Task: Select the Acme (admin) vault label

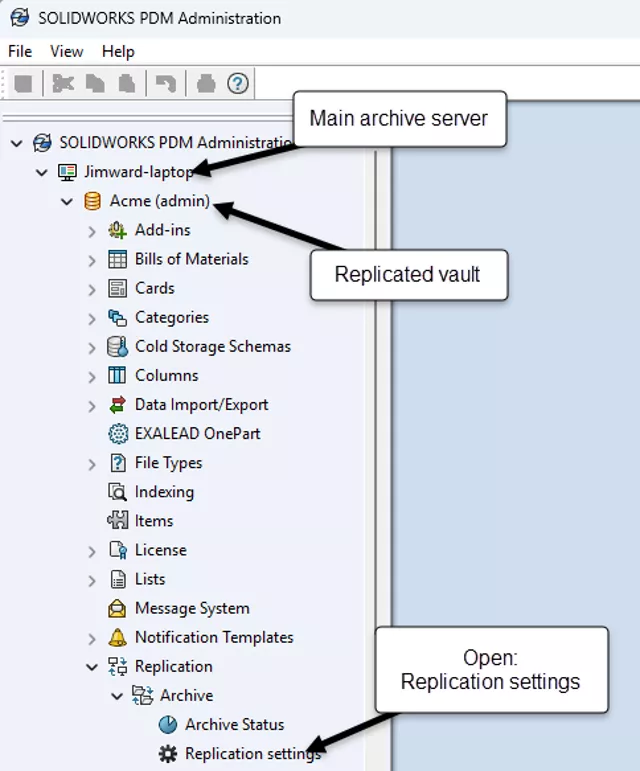Action: pos(160,201)
